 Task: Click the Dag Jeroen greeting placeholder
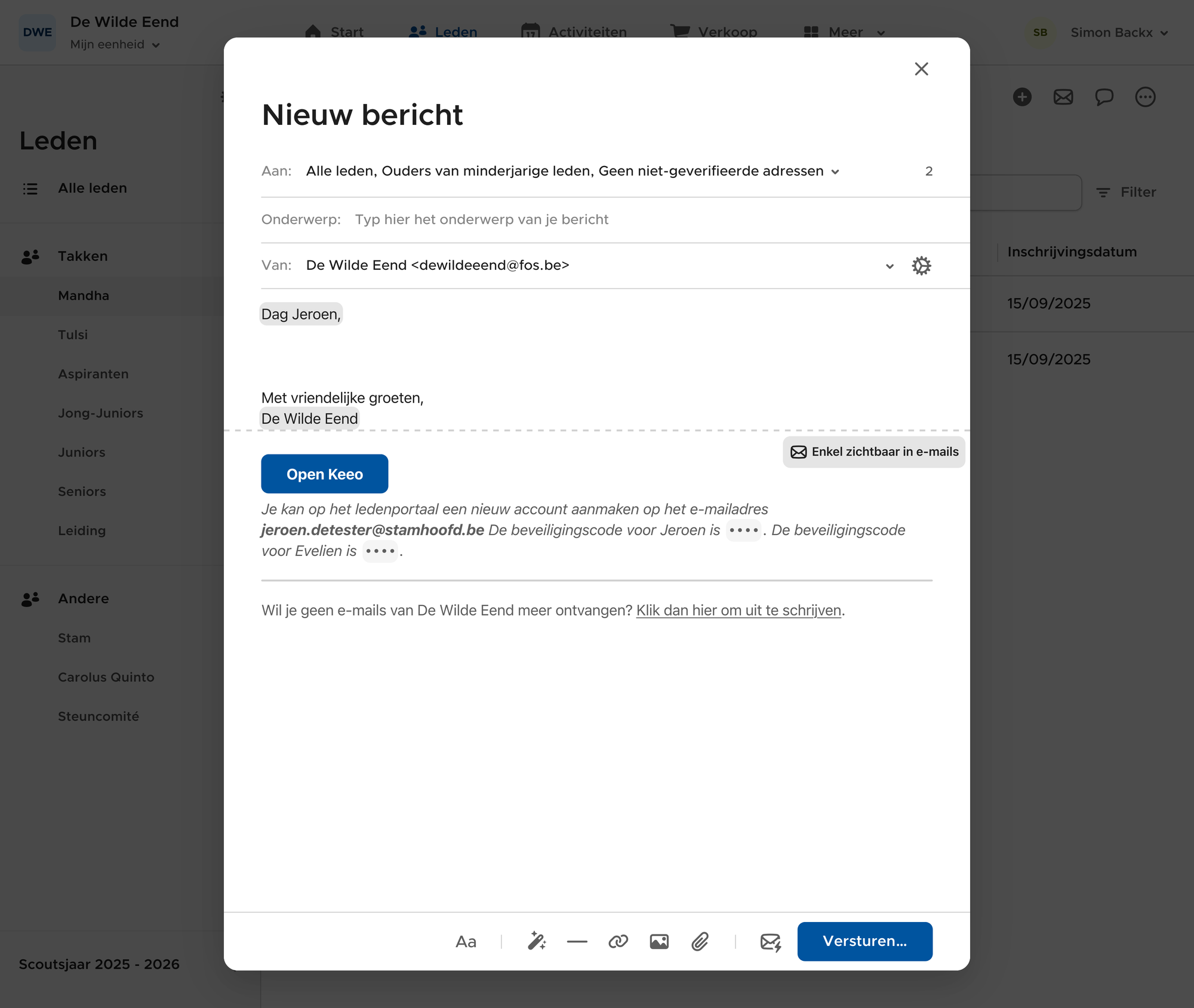point(301,314)
